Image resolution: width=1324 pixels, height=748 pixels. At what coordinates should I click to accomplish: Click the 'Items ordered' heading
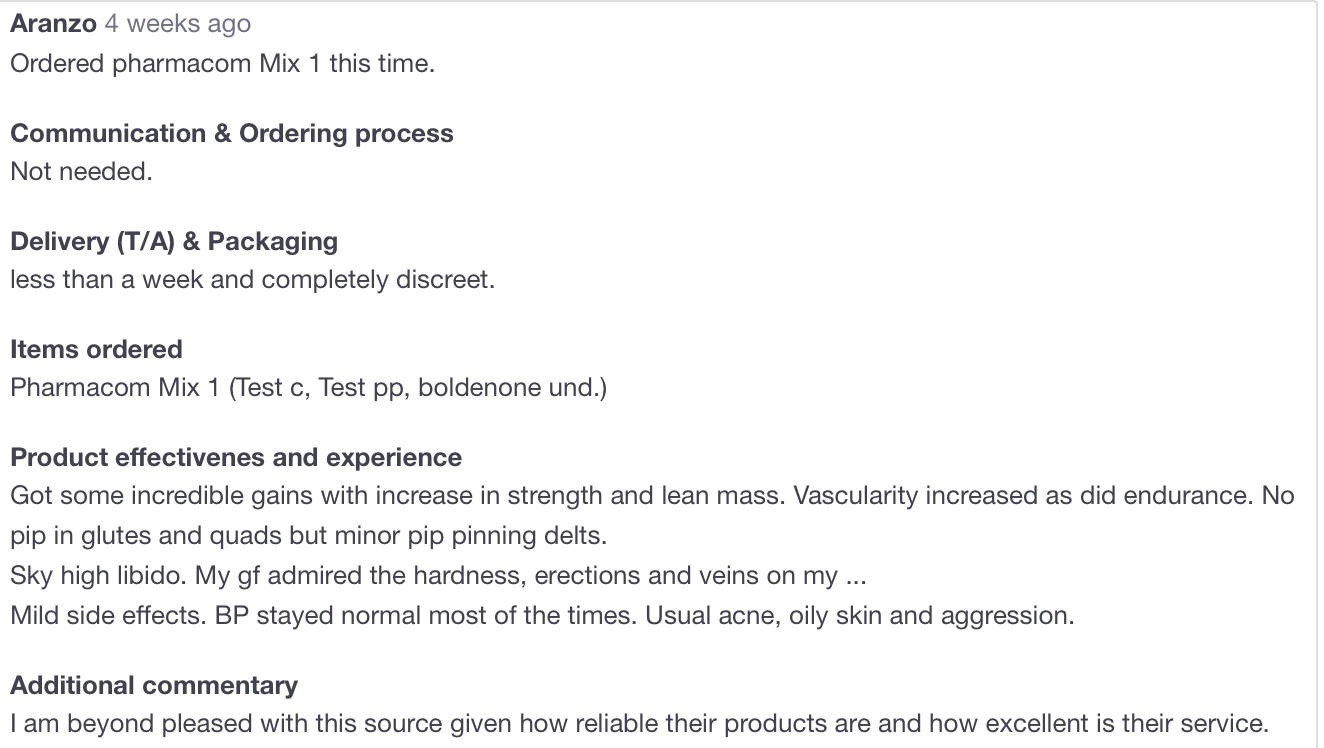[x=96, y=349]
